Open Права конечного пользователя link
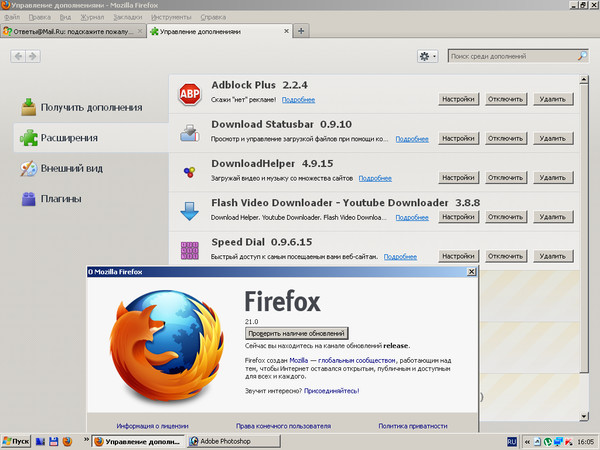The image size is (600, 450). pyautogui.click(x=283, y=426)
